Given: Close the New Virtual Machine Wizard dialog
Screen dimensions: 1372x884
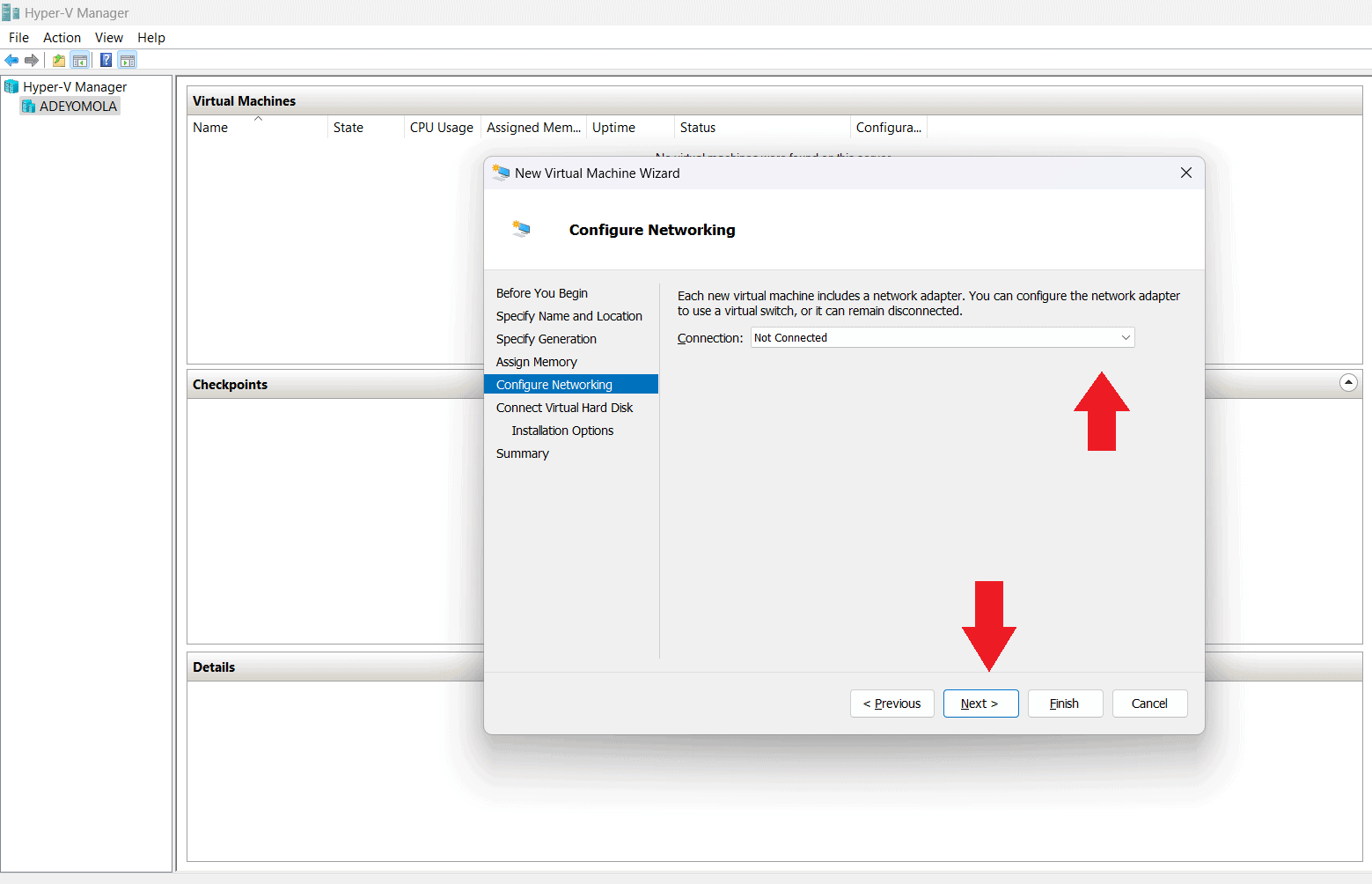Looking at the screenshot, I should tap(1186, 173).
